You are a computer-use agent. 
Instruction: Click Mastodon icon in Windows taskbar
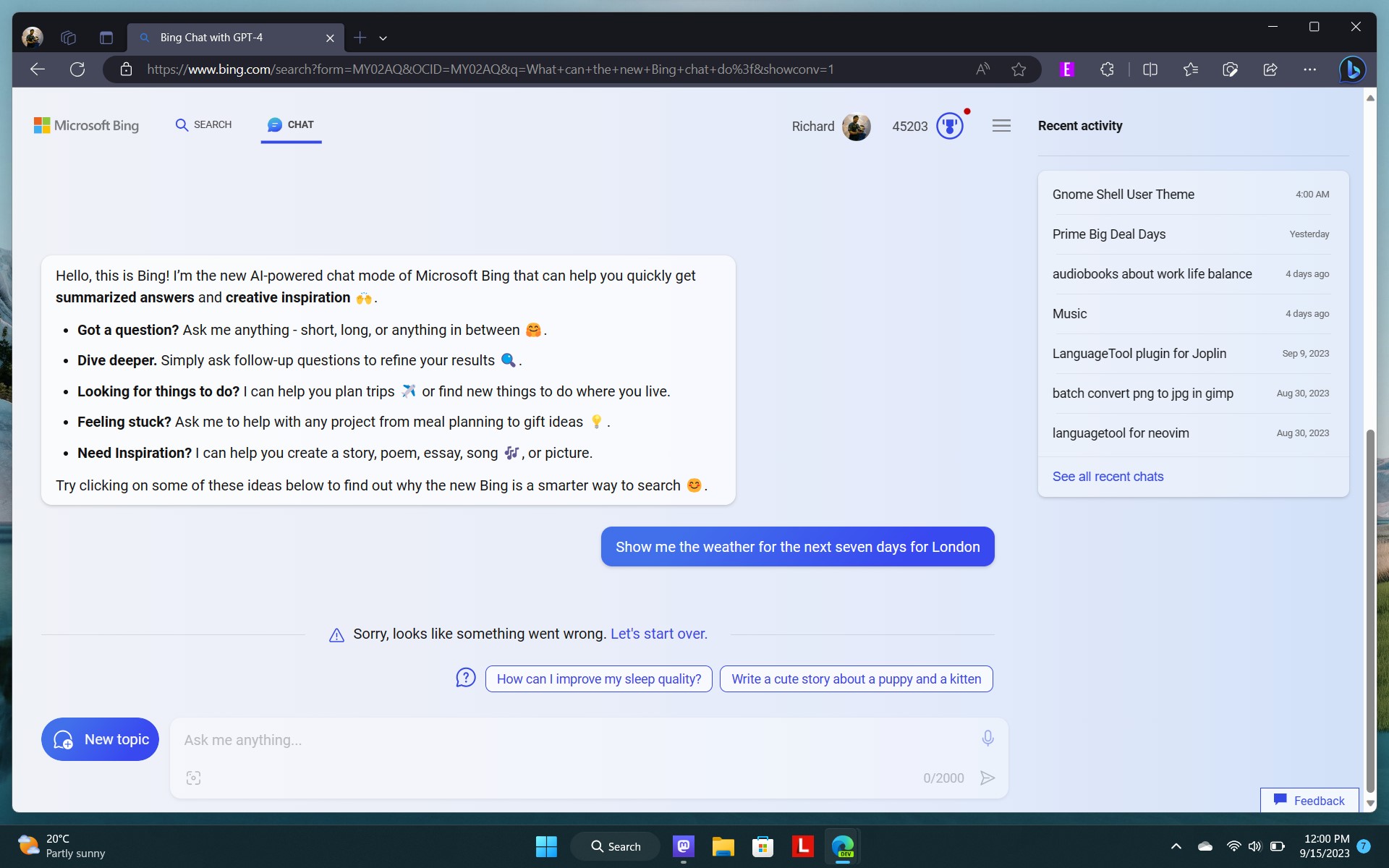tap(683, 846)
